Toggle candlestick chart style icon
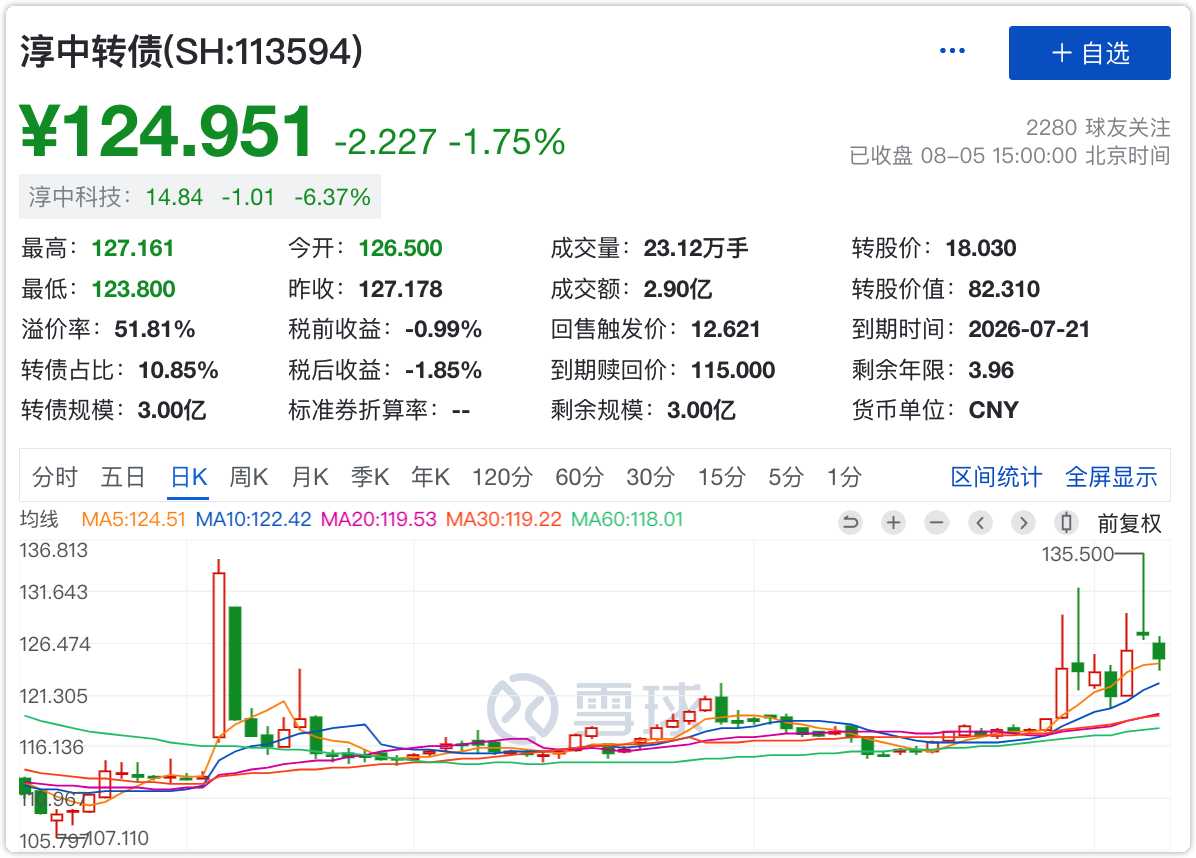 1066,522
